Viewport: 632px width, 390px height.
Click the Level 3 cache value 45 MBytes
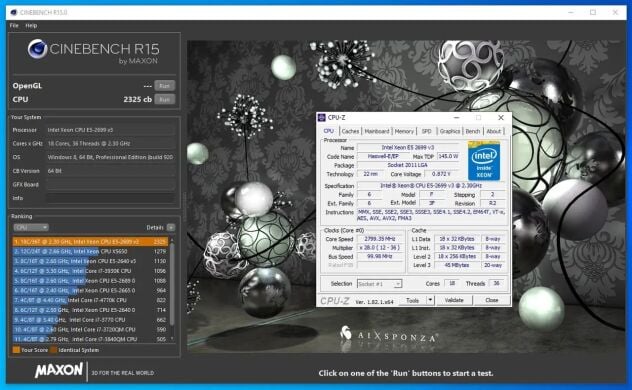pos(457,265)
